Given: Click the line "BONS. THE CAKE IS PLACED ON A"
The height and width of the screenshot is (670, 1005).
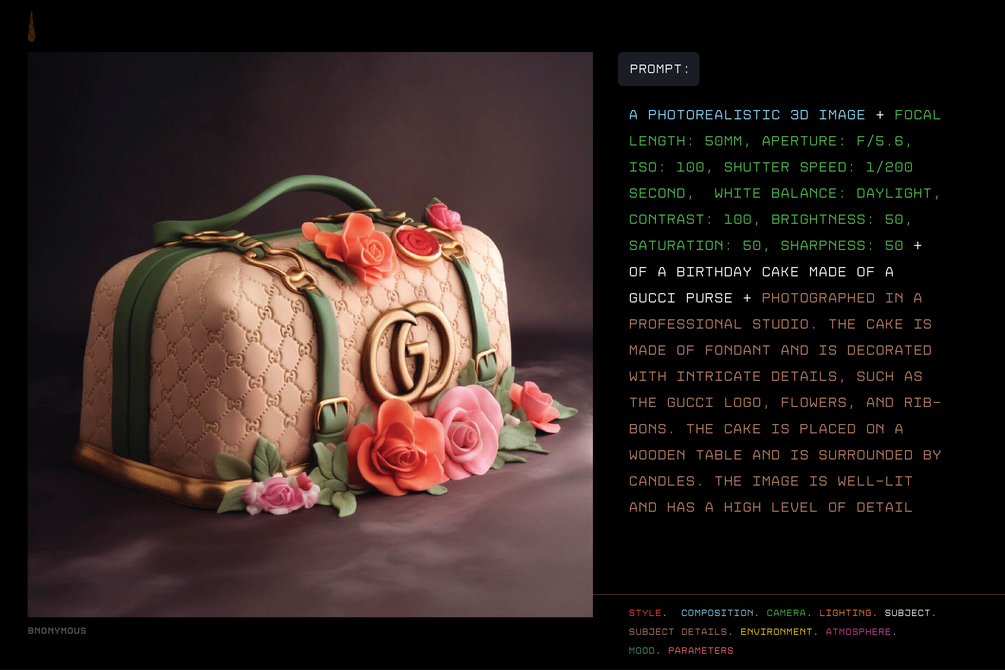Looking at the screenshot, I should click(x=766, y=429).
